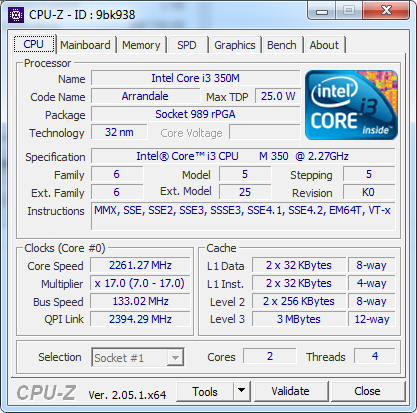Screen dimensions: 417x413
Task: Click the Close button at bottom
Action: tap(367, 391)
